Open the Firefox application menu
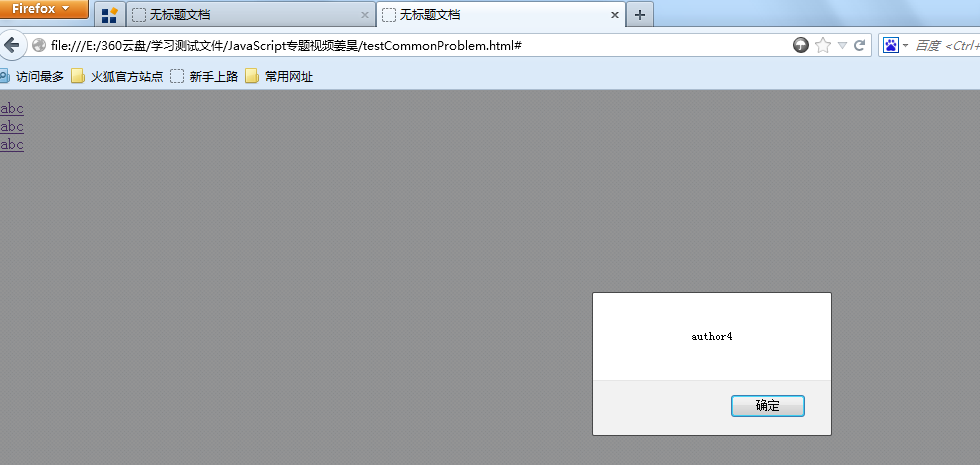The image size is (980, 465). pyautogui.click(x=44, y=9)
